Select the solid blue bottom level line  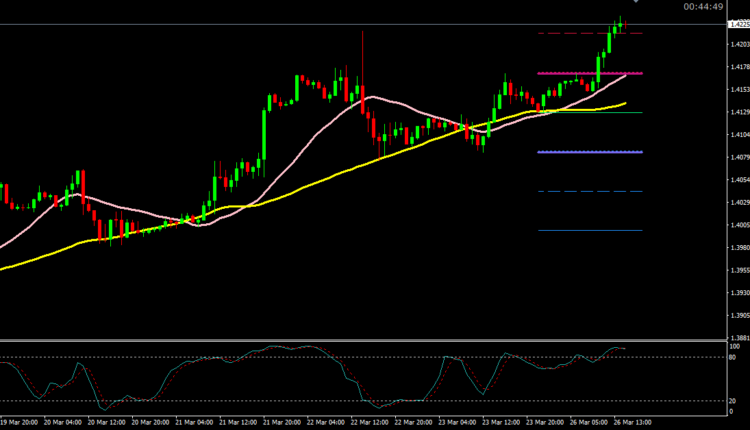[575, 230]
